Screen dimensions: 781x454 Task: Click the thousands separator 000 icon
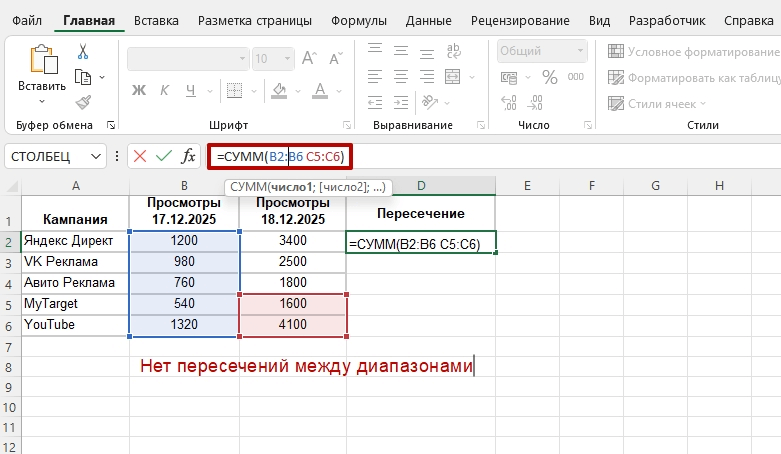point(576,77)
